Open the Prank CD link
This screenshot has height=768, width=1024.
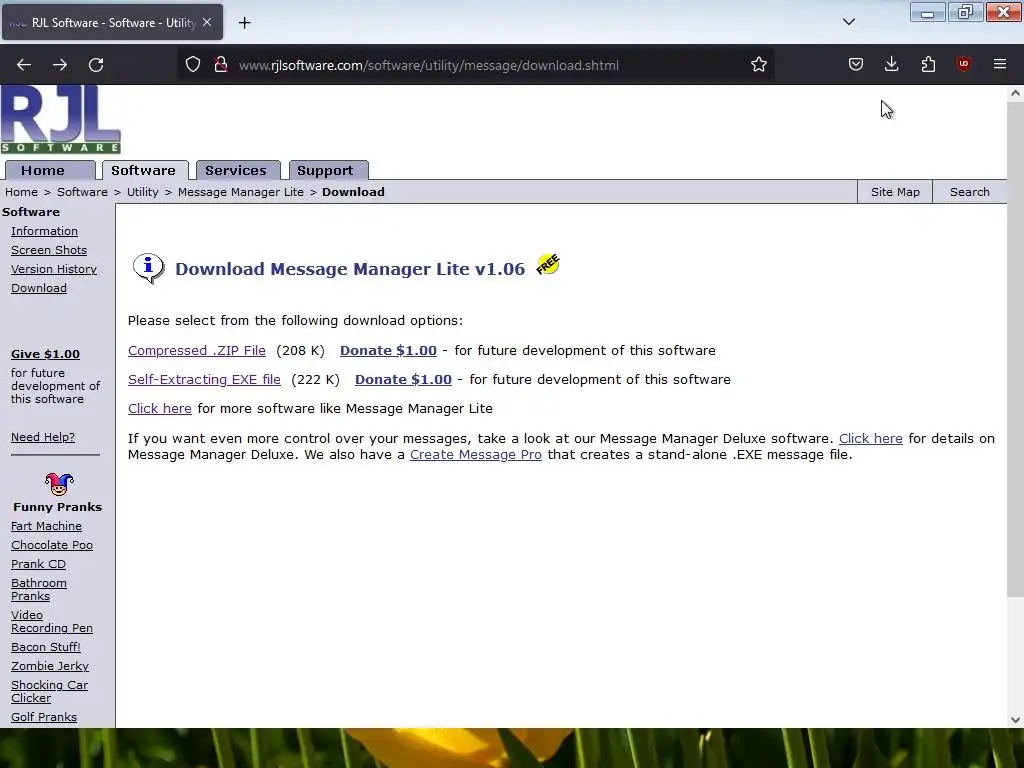pos(39,564)
